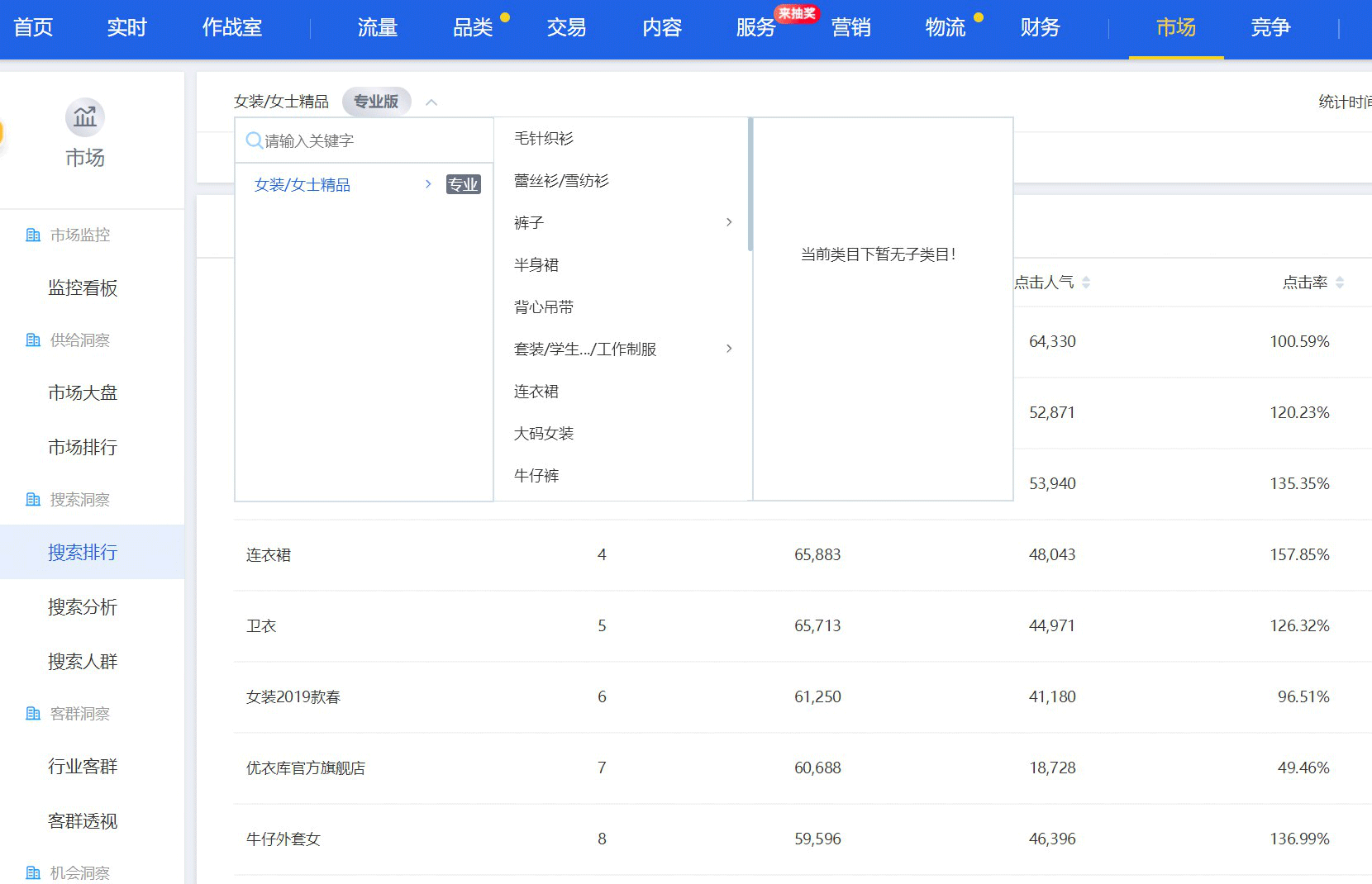Focus the 请输入关键字 search field
Screen dimensions: 1372x884
pyautogui.click(x=372, y=140)
